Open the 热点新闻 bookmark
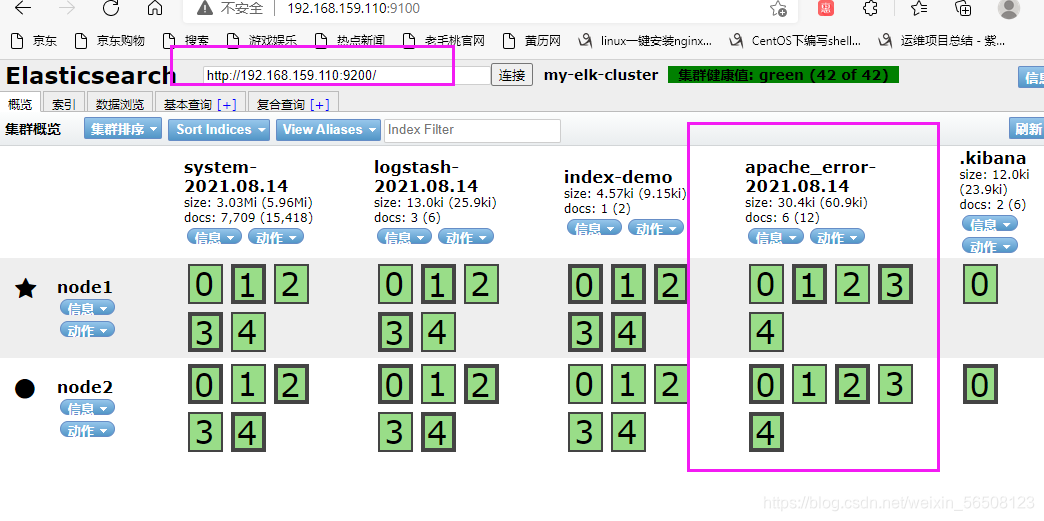1044x521 pixels. click(x=350, y=41)
